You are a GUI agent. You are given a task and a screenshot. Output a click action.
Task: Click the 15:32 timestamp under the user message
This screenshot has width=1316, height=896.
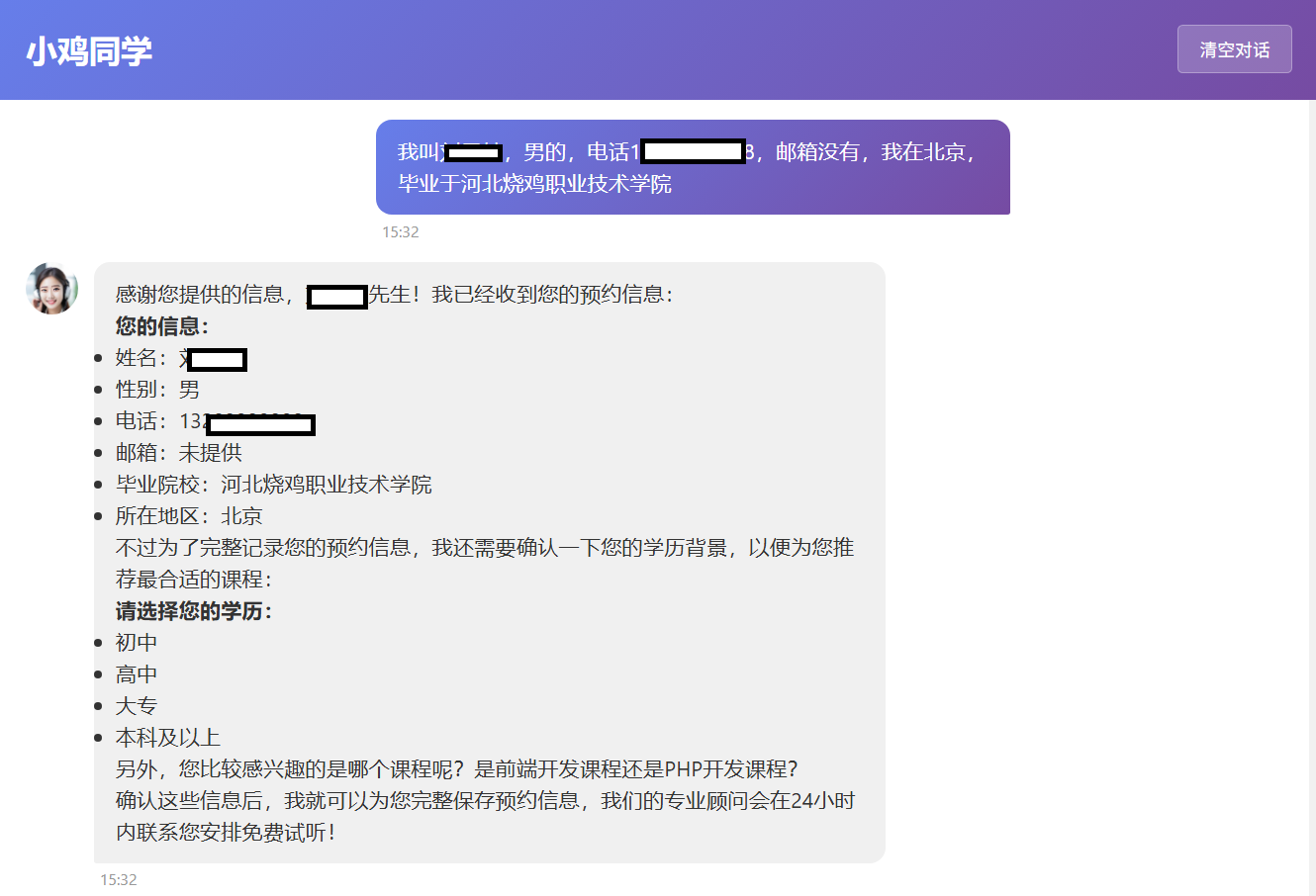pos(401,232)
